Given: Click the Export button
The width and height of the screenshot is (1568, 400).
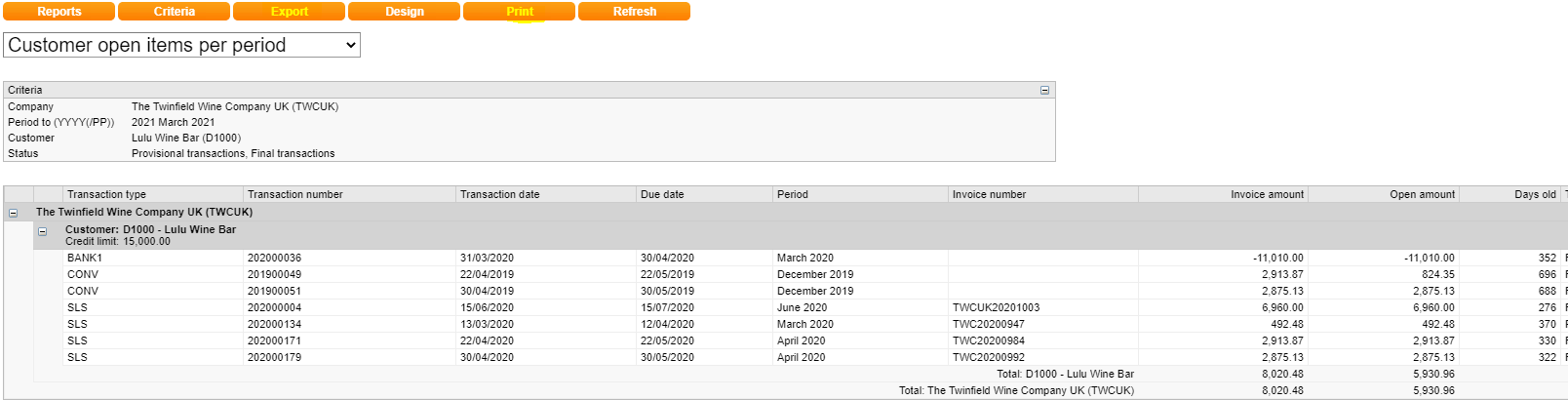Looking at the screenshot, I should point(290,12).
